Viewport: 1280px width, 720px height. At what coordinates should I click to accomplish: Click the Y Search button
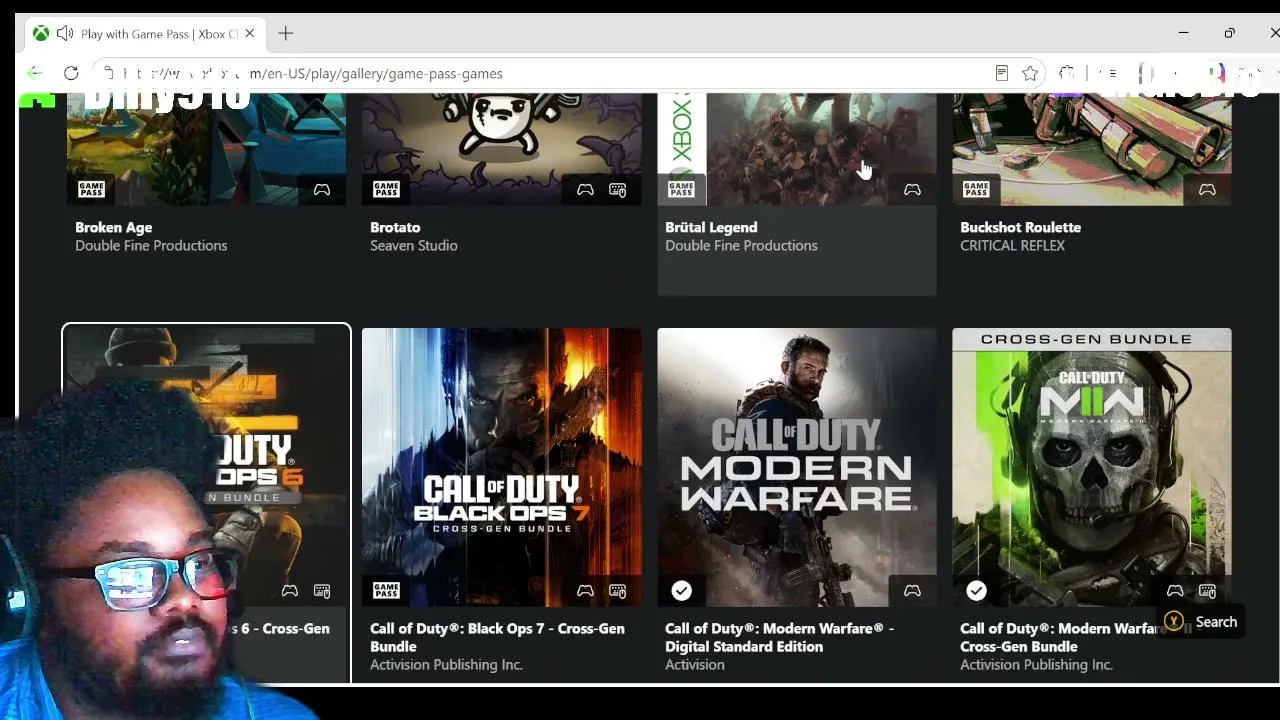tap(1201, 622)
